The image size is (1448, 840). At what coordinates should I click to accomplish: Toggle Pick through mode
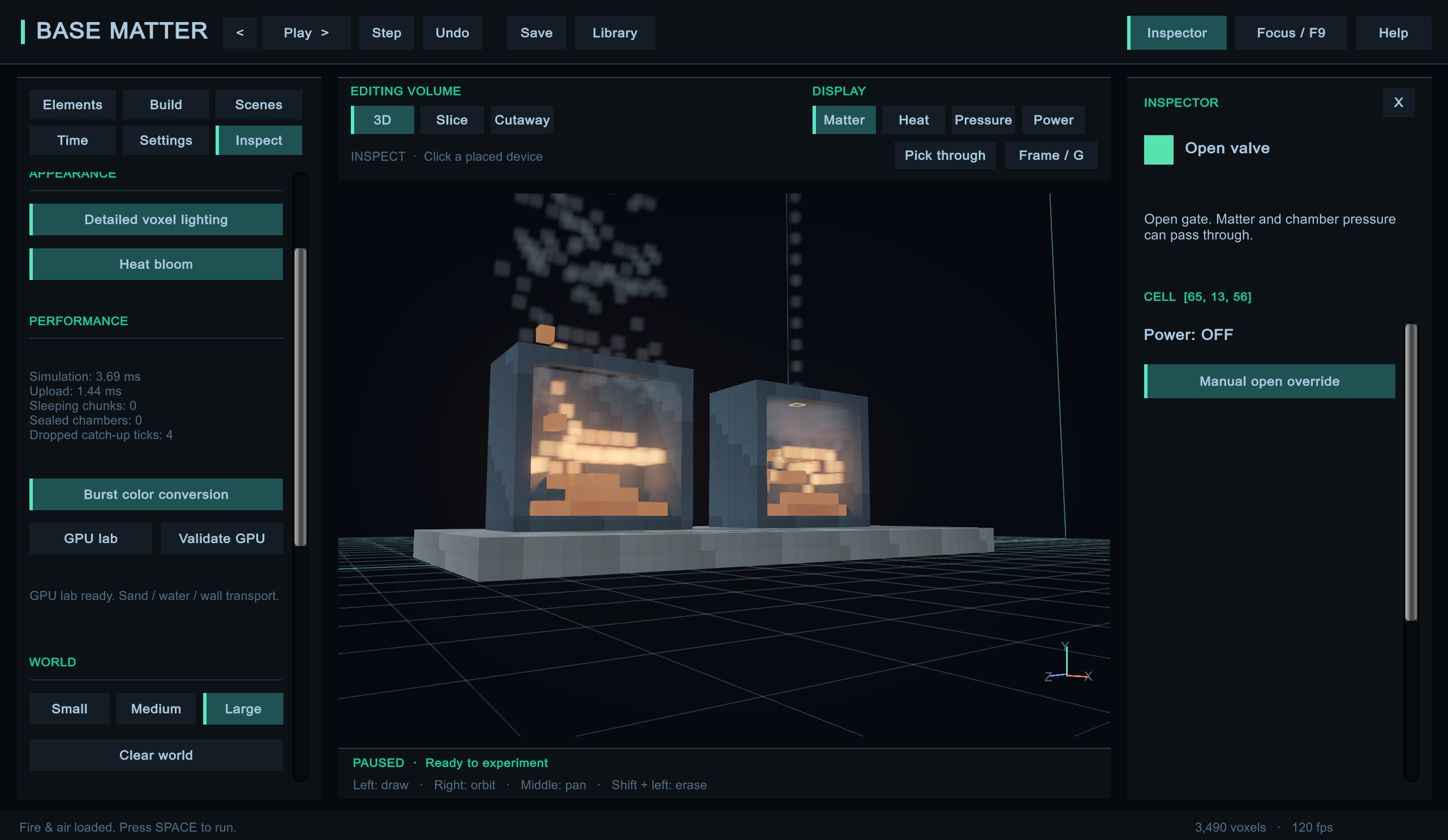(x=944, y=155)
